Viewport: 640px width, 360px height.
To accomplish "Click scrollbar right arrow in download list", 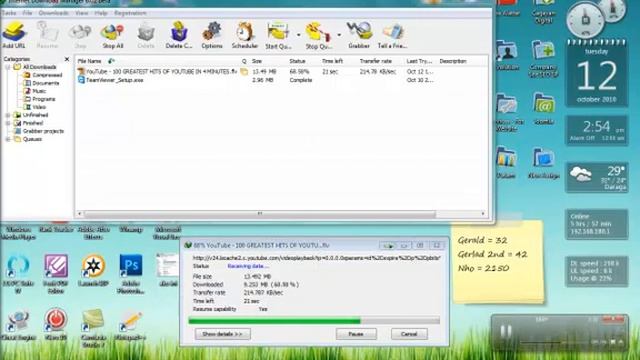I will 483,213.
